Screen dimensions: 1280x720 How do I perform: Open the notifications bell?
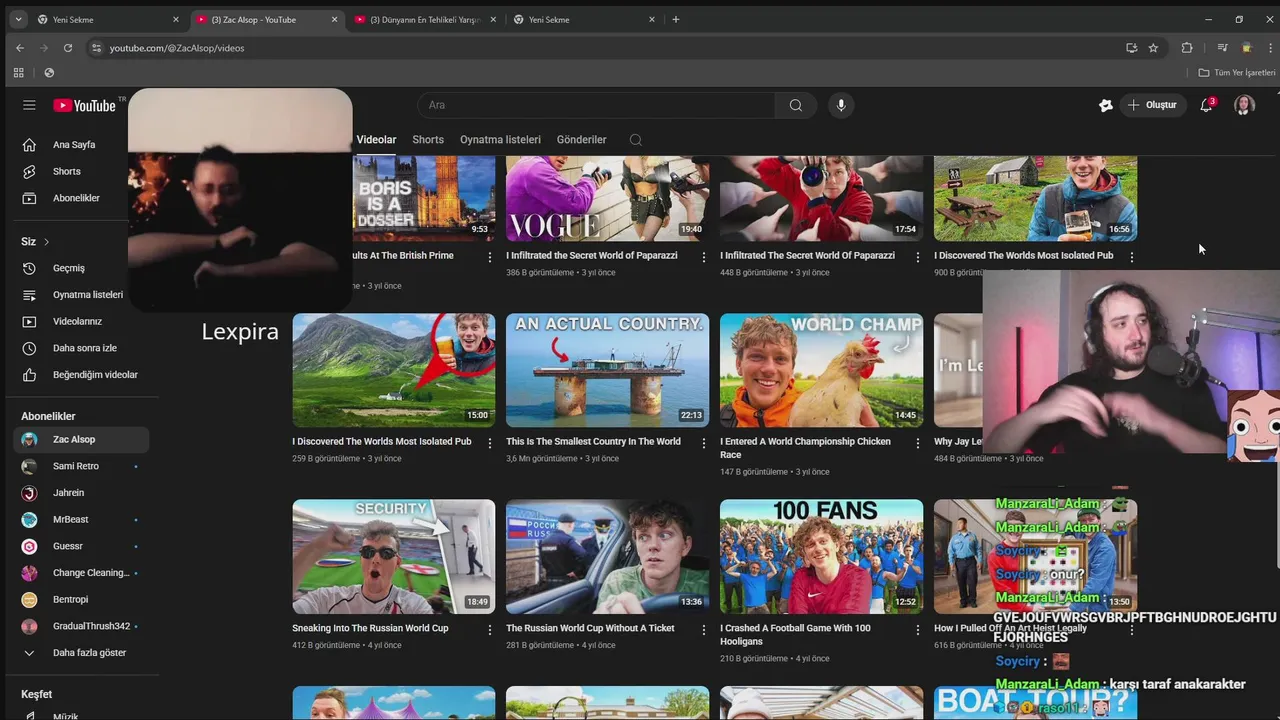pos(1206,105)
